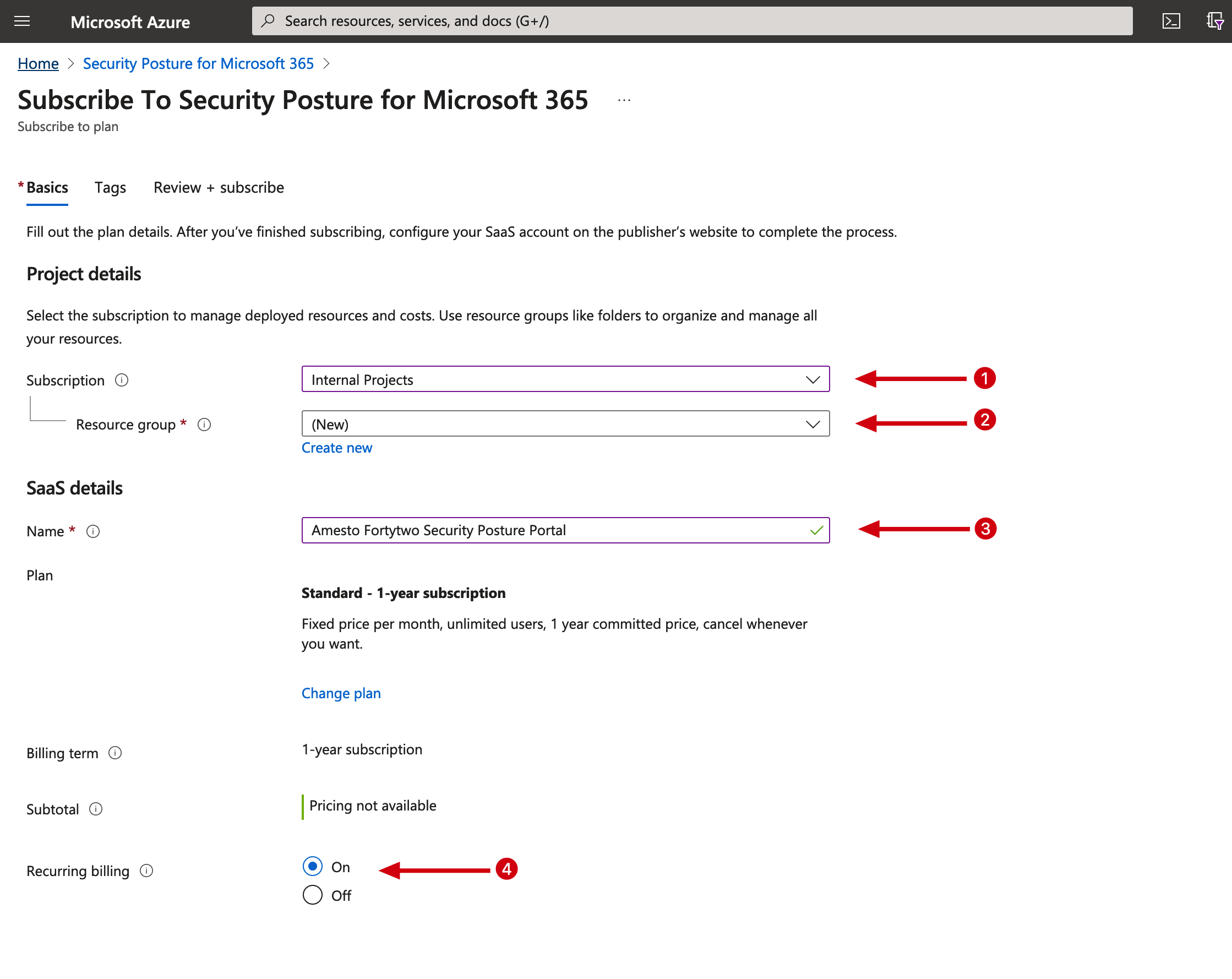Expand the Subscription dropdown
The width and height of the screenshot is (1232, 979).
point(565,379)
